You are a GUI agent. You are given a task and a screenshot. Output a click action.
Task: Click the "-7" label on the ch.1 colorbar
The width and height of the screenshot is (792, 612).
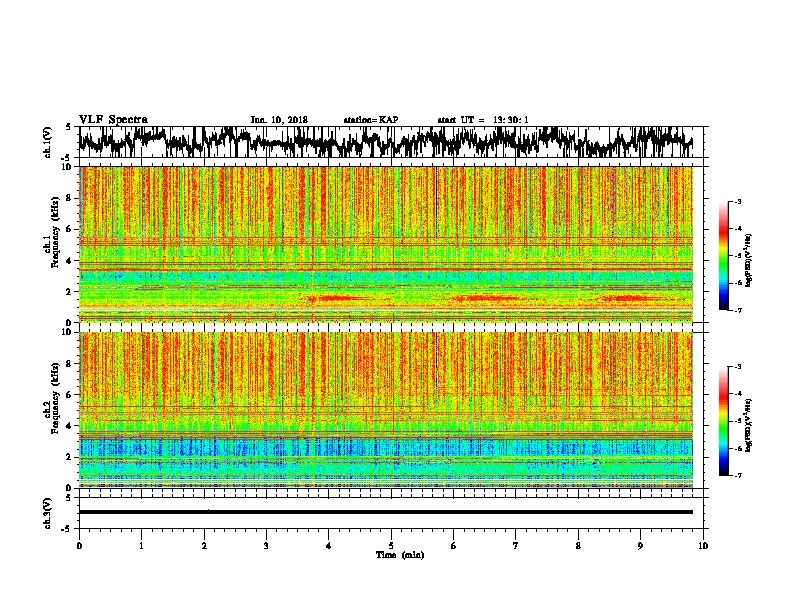[x=737, y=310]
